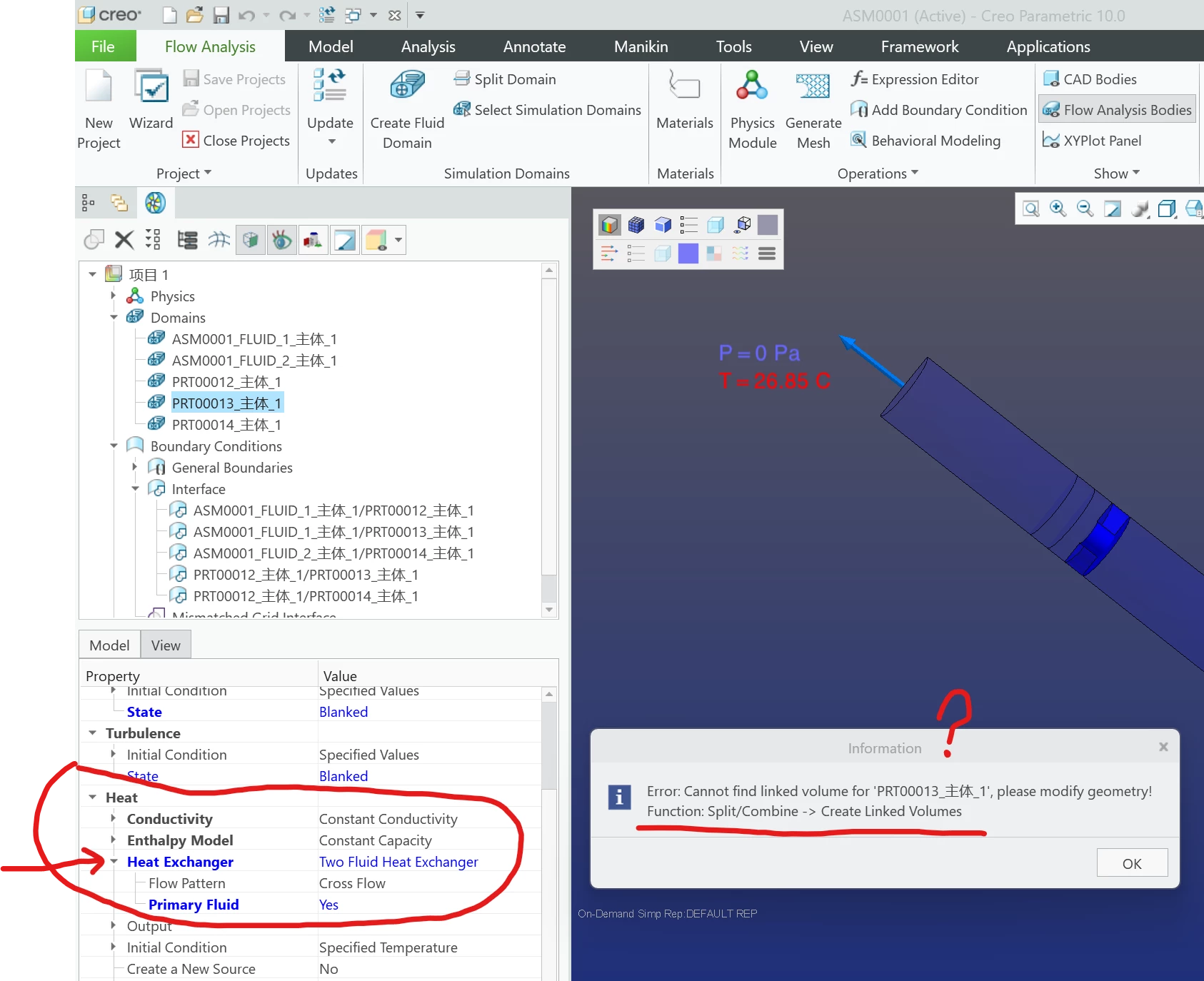Create a New Project
This screenshot has height=981, width=1204.
click(99, 109)
